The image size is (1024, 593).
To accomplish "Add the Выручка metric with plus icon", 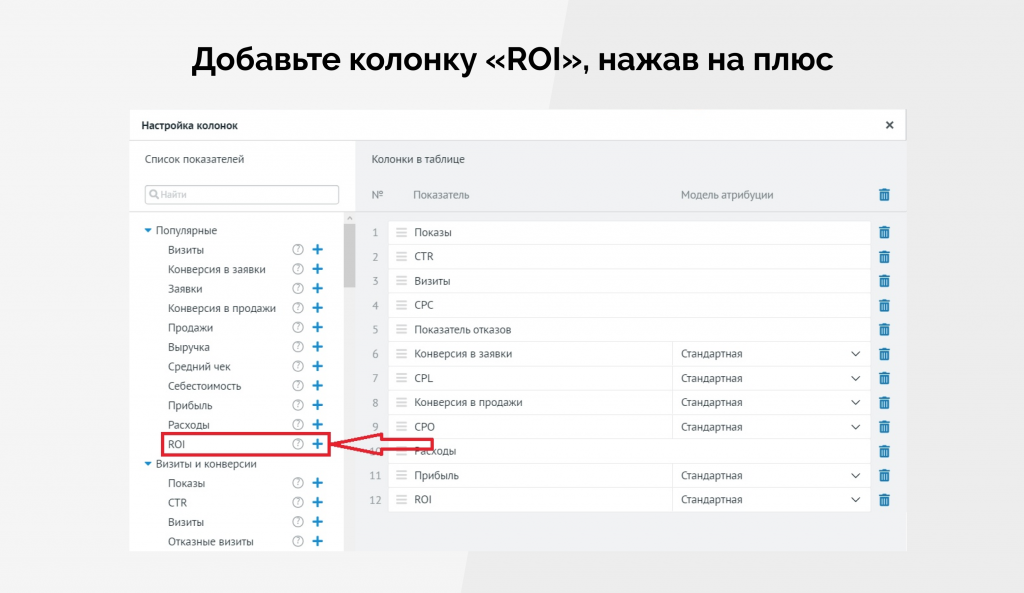I will pyautogui.click(x=317, y=347).
